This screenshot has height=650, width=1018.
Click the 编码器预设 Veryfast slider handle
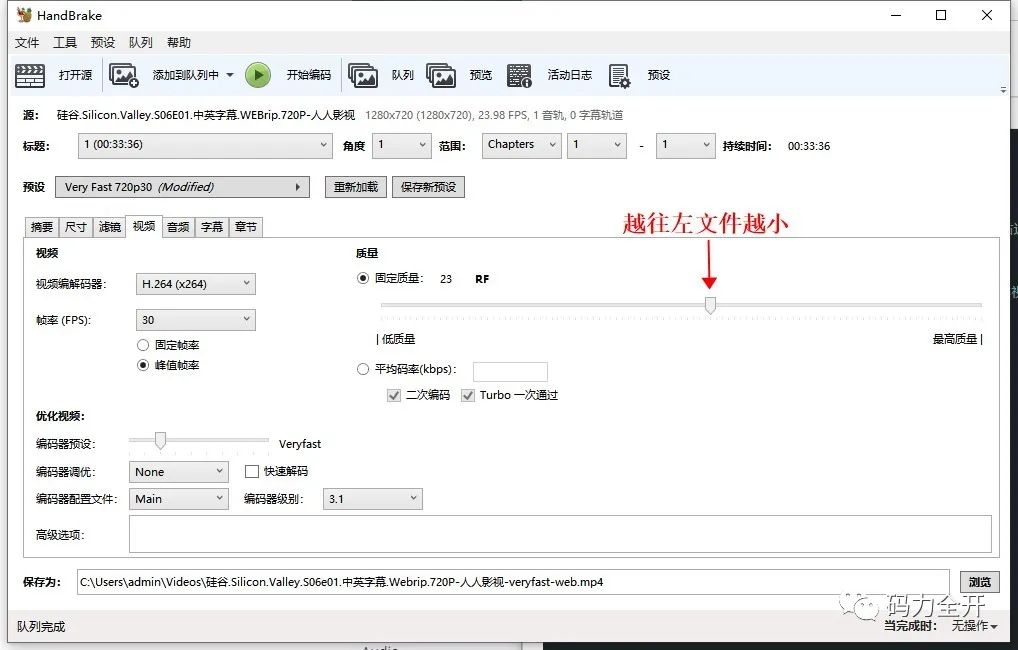(x=160, y=440)
